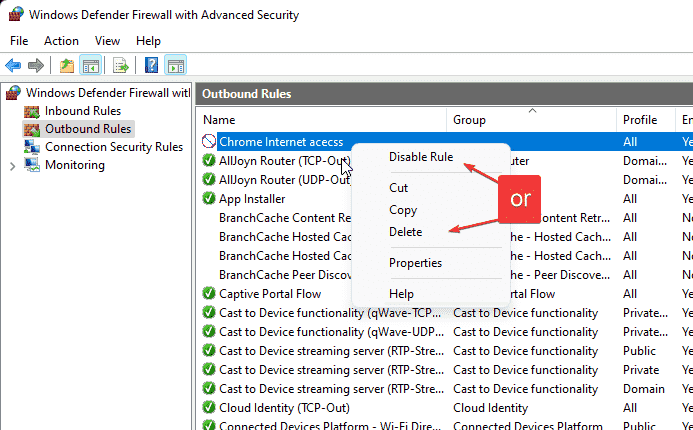The image size is (693, 430).
Task: Click the Inbound Rules brick wall icon
Action: pos(32,111)
